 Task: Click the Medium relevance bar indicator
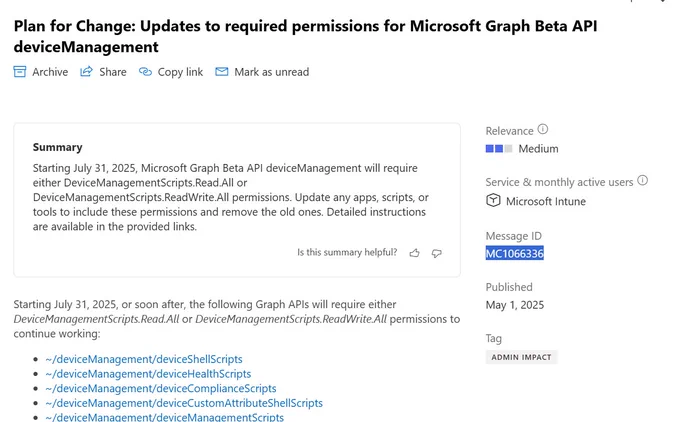click(x=499, y=149)
